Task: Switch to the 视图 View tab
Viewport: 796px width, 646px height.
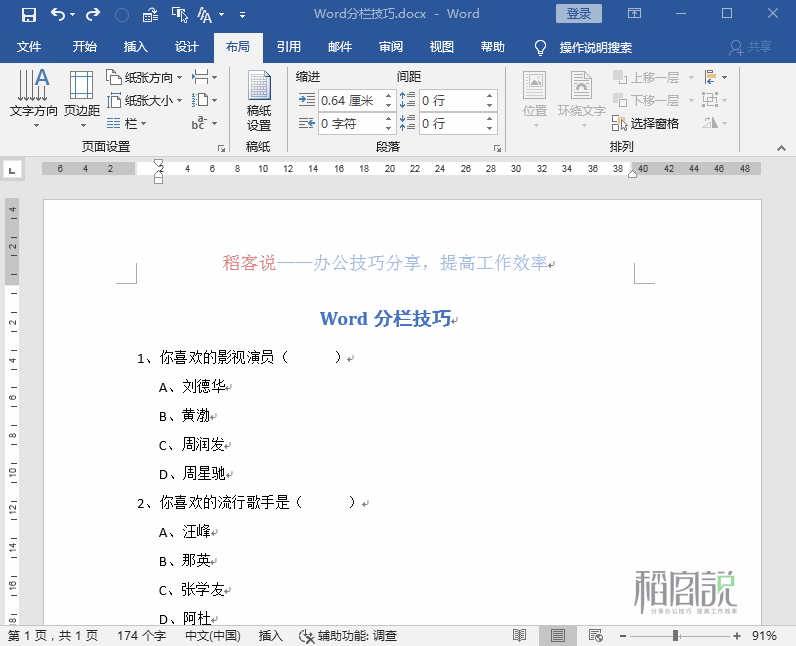Action: coord(442,47)
